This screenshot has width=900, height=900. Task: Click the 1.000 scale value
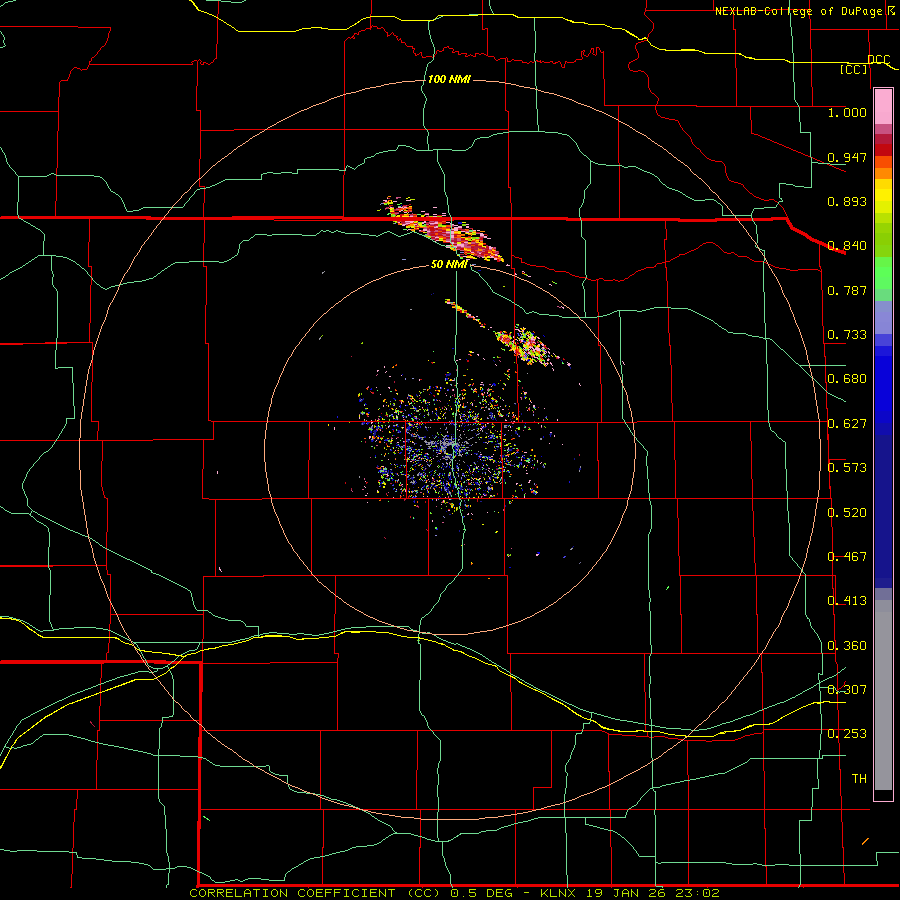847,112
